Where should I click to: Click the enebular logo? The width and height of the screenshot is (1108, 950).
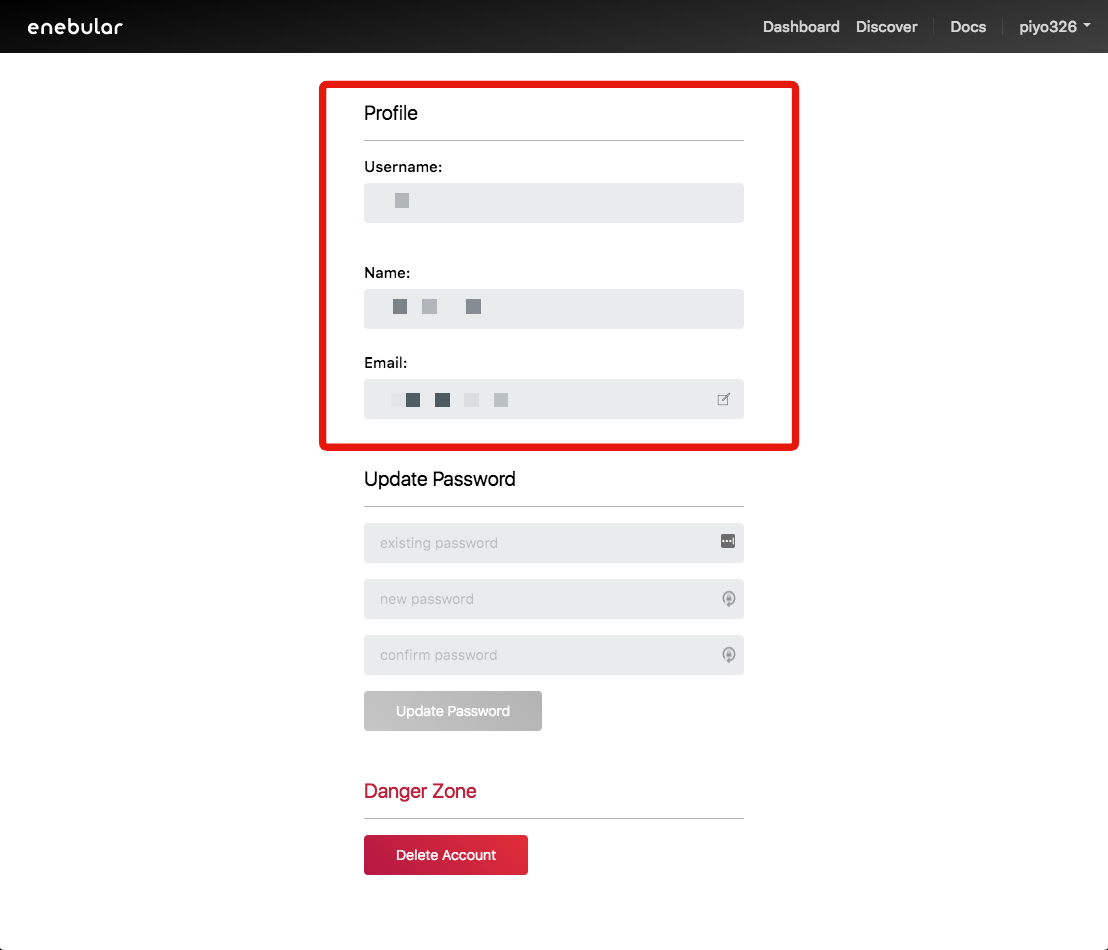(x=75, y=27)
